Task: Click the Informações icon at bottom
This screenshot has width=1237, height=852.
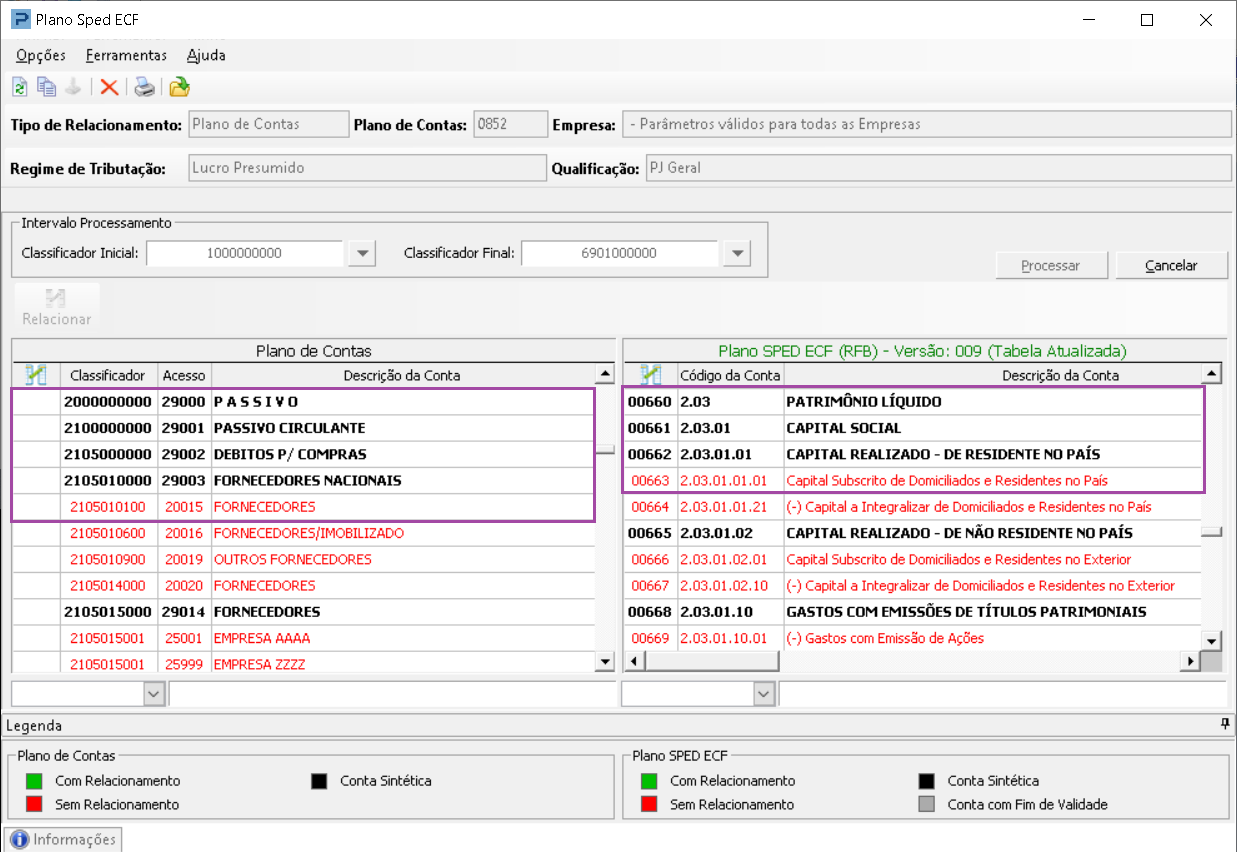Action: point(20,839)
